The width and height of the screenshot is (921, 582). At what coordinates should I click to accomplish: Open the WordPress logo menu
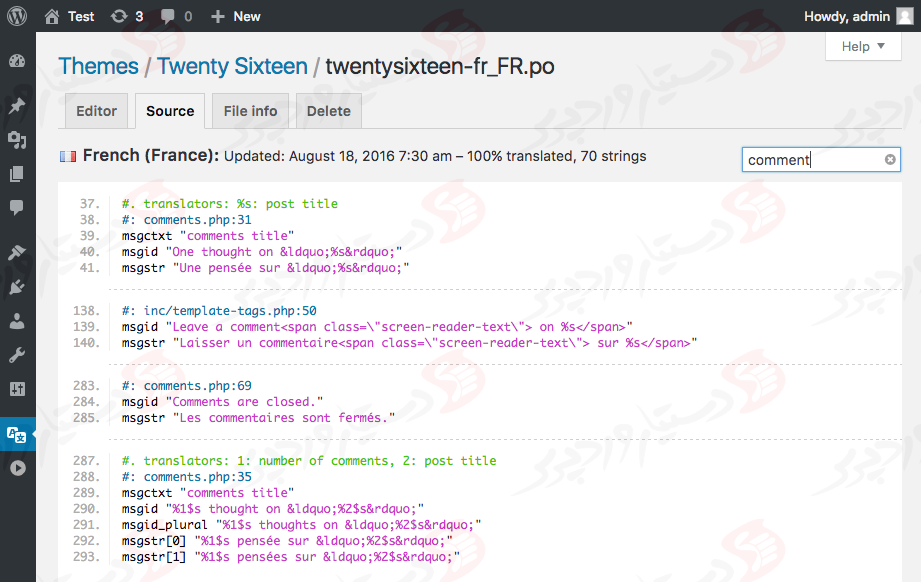[x=17, y=16]
